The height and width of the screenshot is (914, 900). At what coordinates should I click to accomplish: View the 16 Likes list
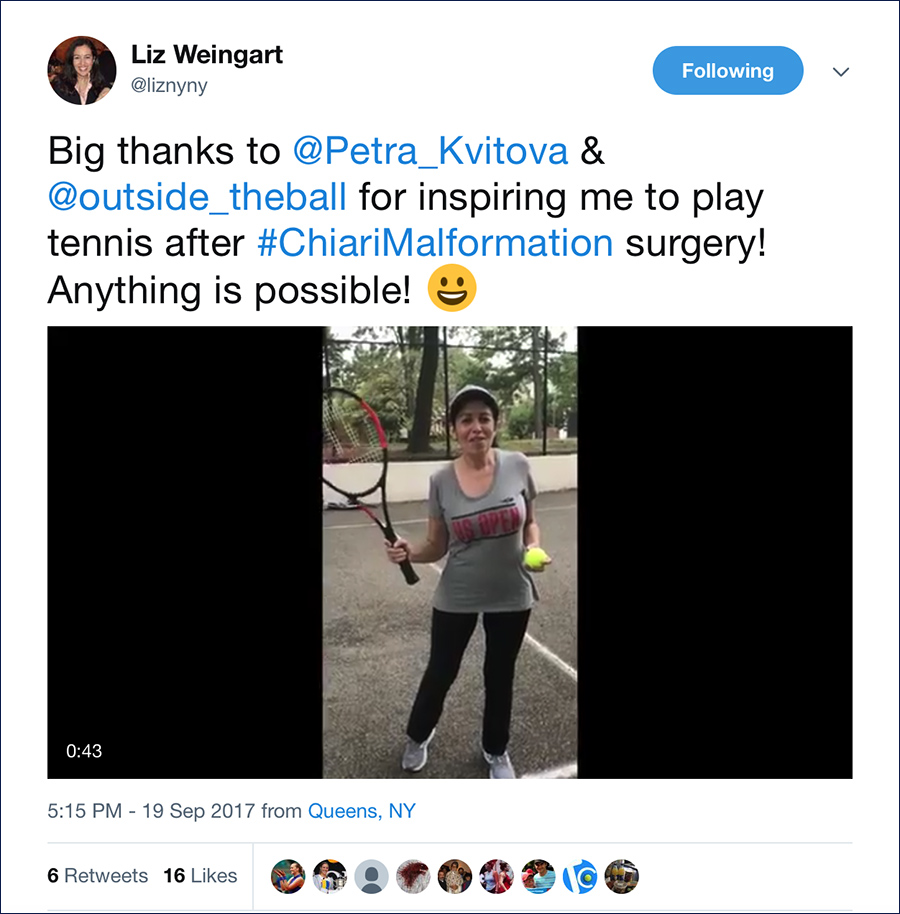pos(200,876)
